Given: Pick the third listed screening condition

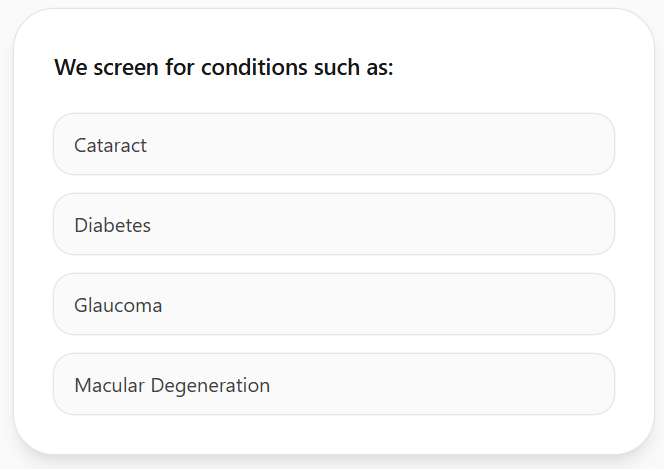Looking at the screenshot, I should tap(333, 304).
